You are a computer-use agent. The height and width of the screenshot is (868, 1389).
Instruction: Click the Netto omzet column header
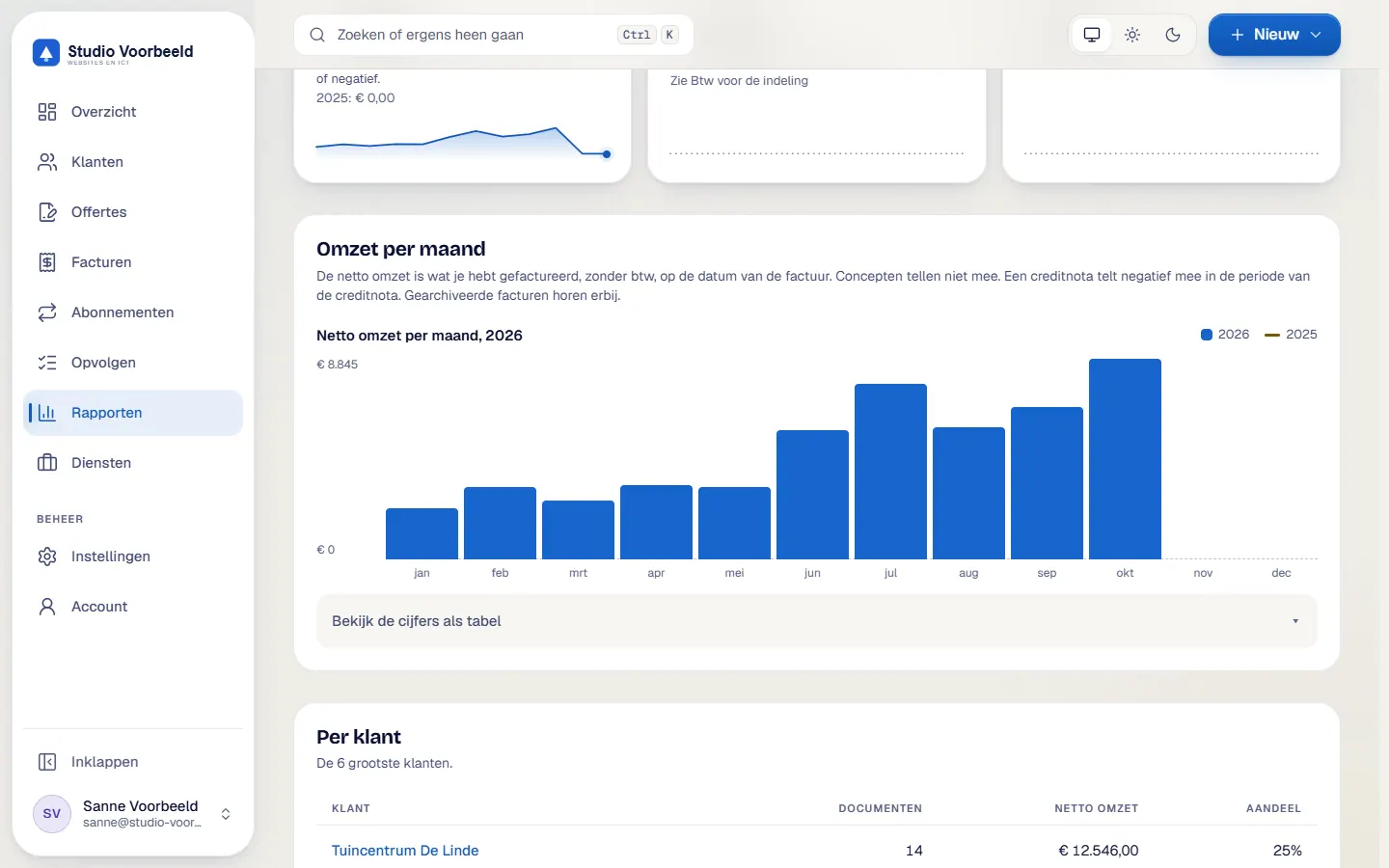coord(1096,808)
